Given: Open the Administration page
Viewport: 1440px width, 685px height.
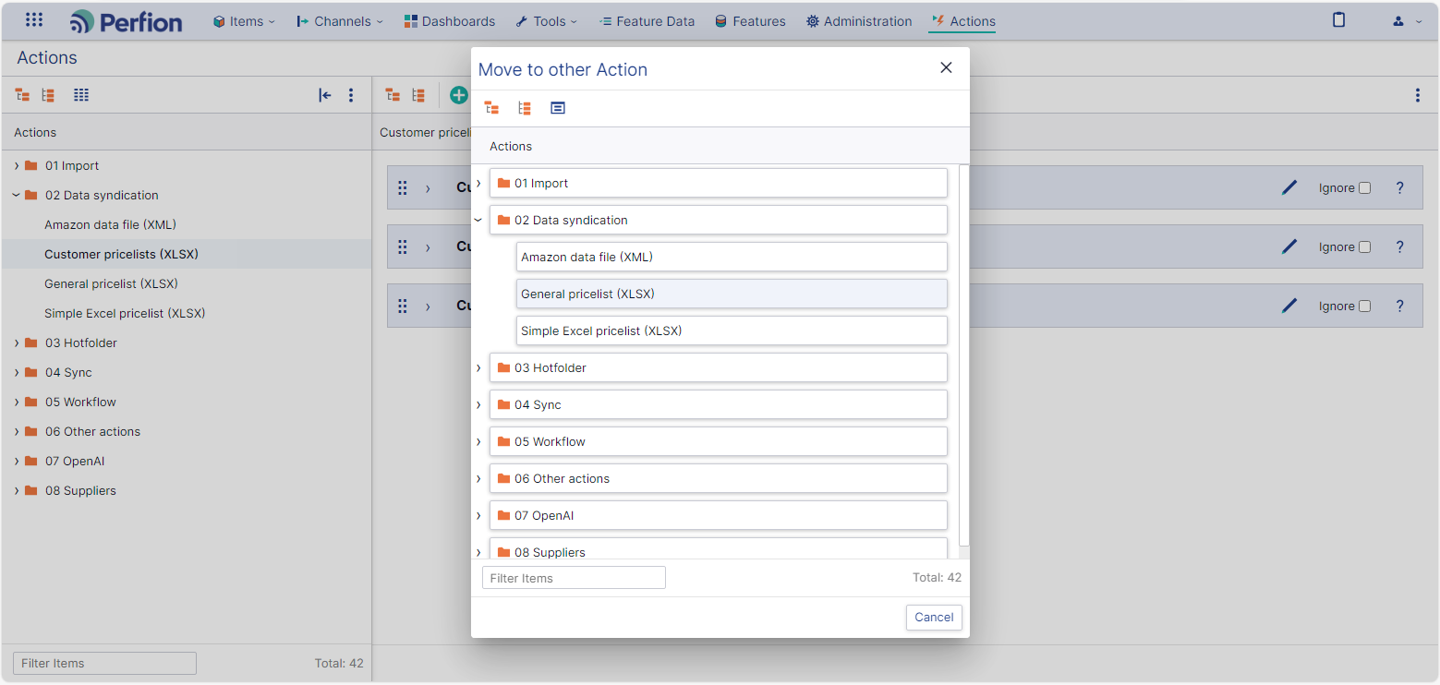Looking at the screenshot, I should click(859, 21).
